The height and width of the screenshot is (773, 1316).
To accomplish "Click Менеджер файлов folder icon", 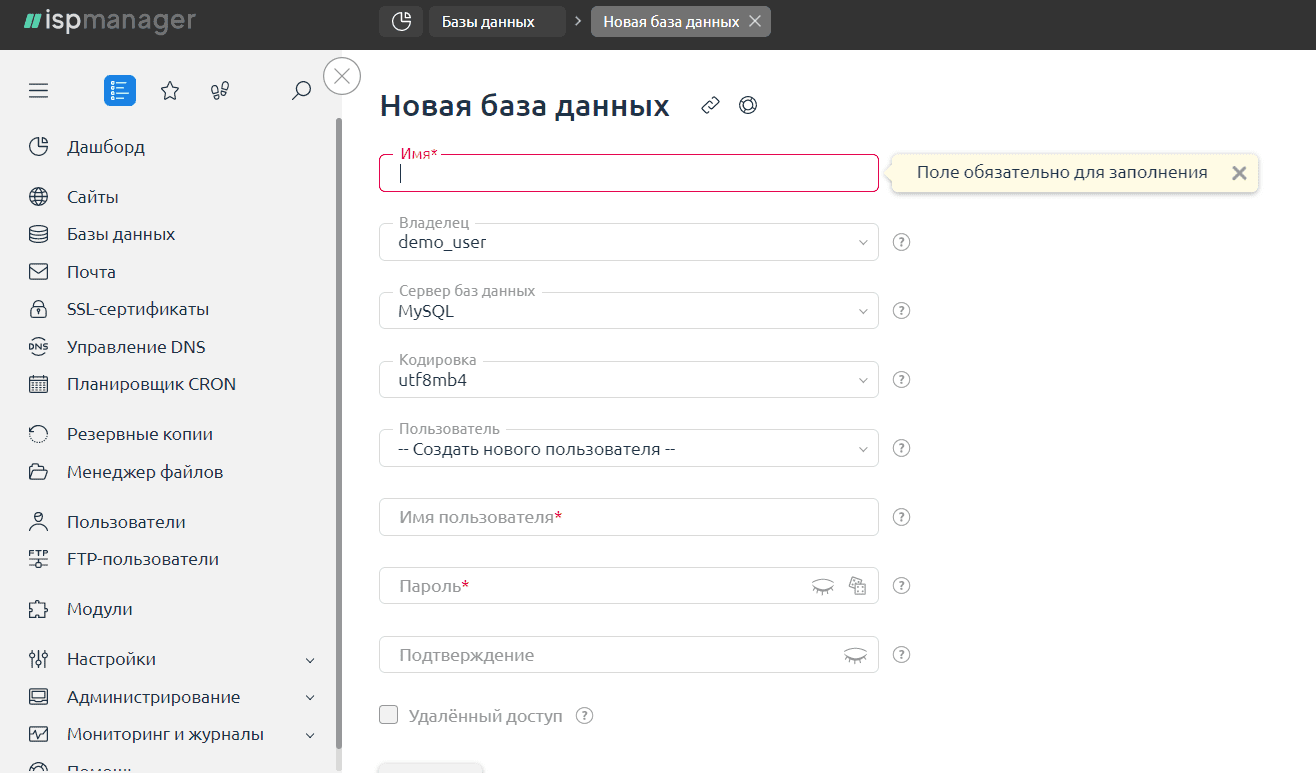I will tap(38, 472).
